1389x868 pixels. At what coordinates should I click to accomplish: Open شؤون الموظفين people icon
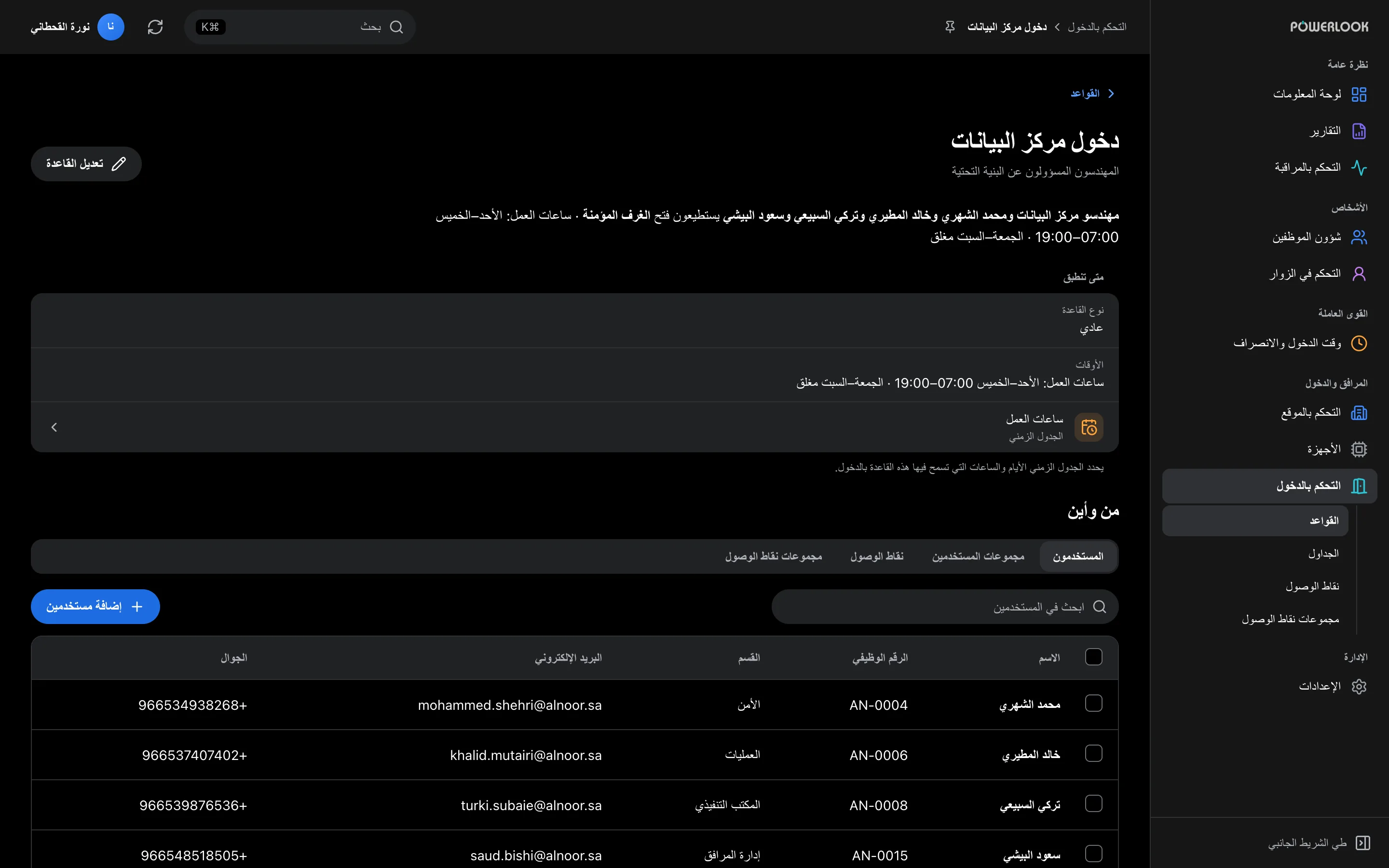click(1359, 237)
